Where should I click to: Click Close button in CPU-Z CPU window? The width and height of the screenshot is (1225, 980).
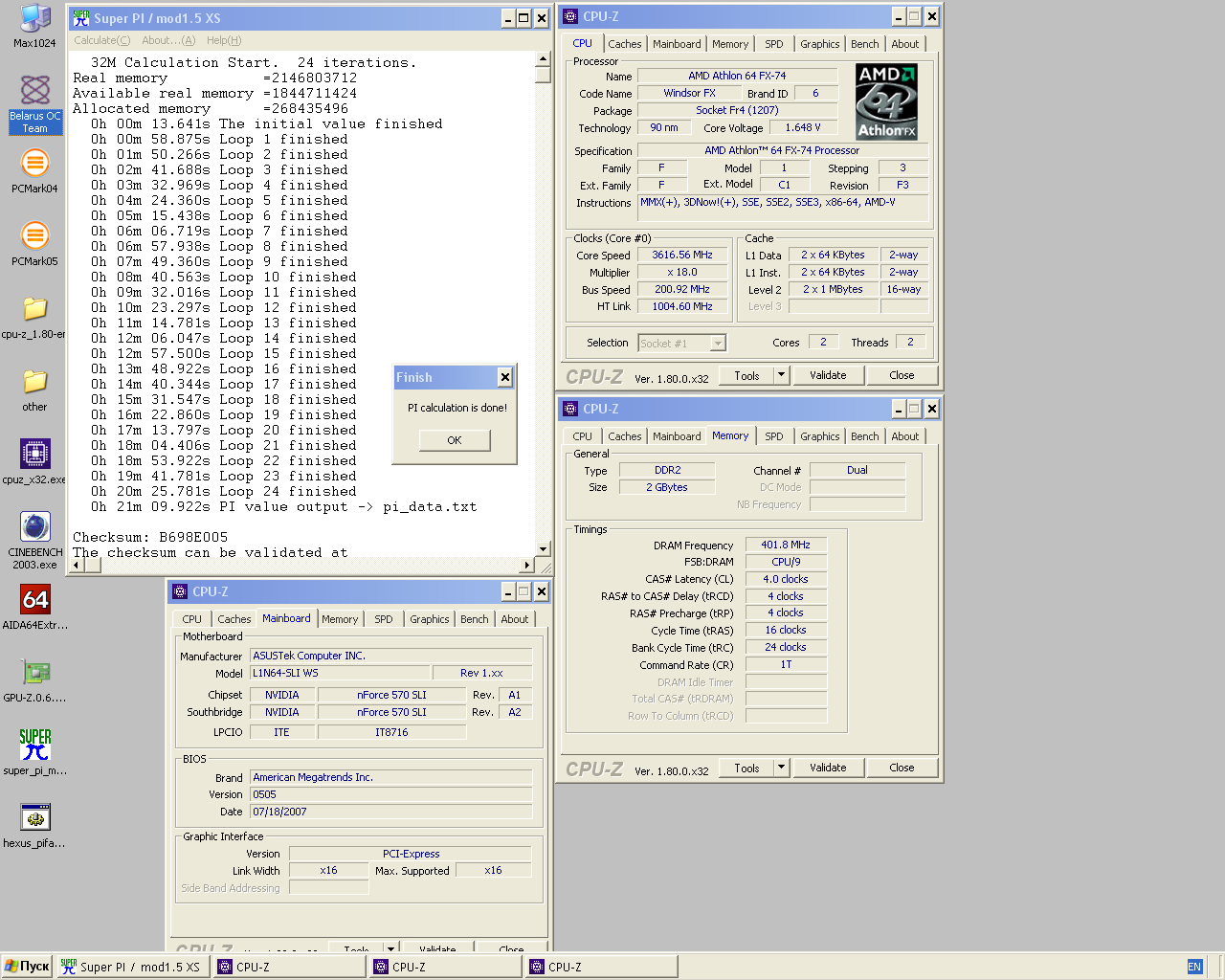(902, 375)
